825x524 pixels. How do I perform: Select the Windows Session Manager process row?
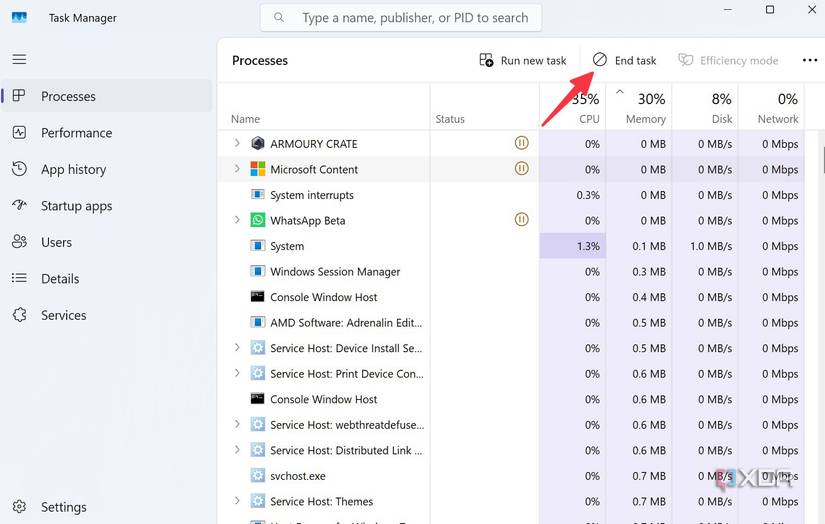pos(335,272)
